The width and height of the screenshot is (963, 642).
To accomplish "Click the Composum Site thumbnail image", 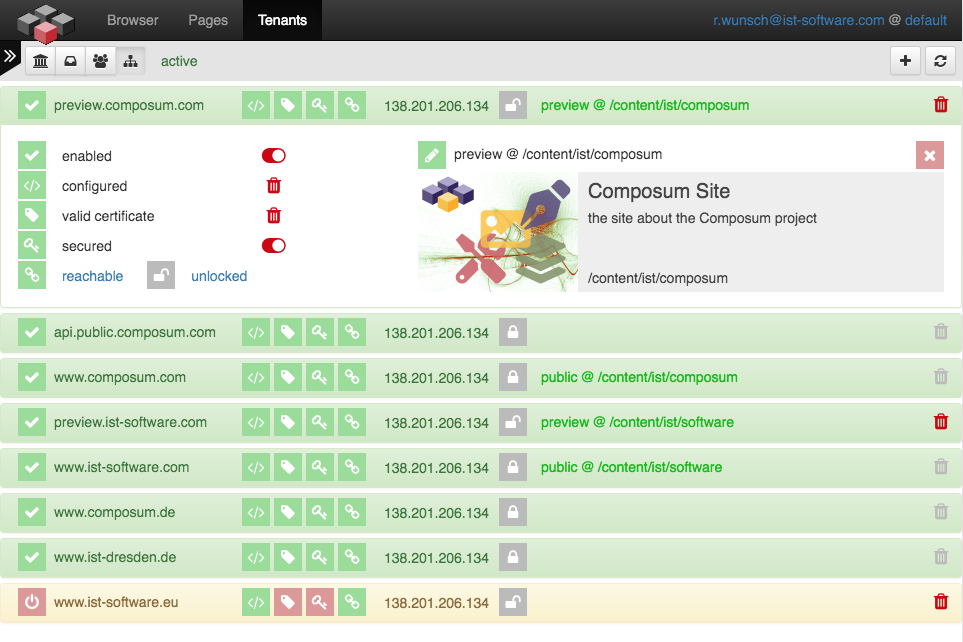I will click(497, 232).
